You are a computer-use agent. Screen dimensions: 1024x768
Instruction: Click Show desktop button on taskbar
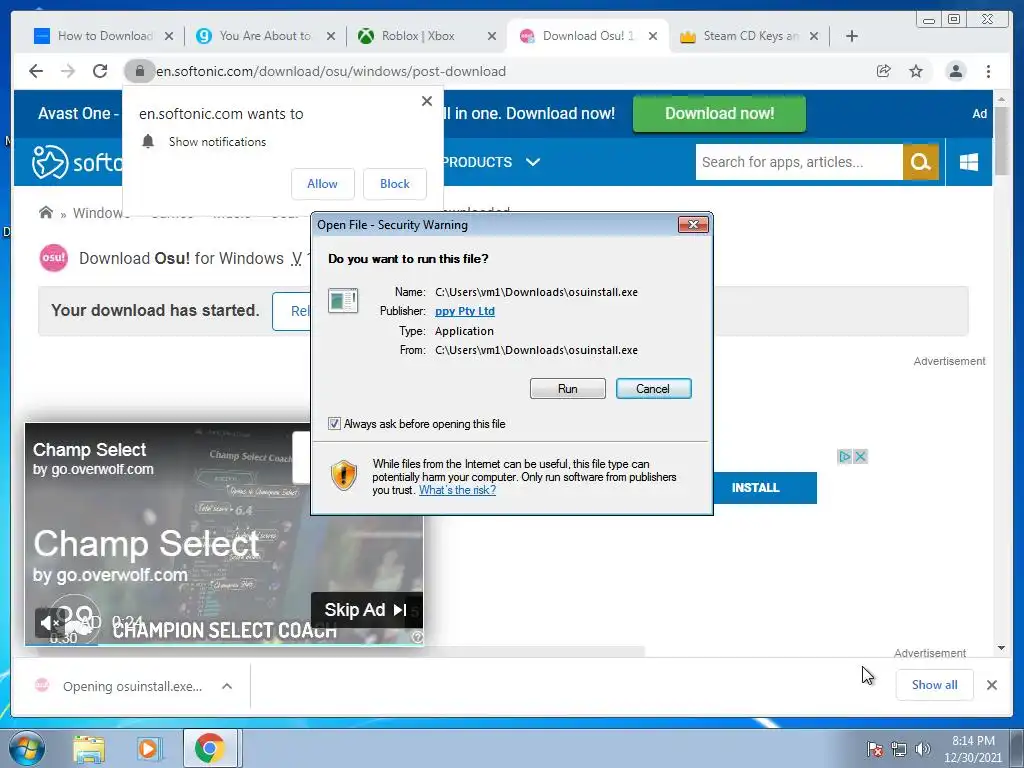[1017, 748]
